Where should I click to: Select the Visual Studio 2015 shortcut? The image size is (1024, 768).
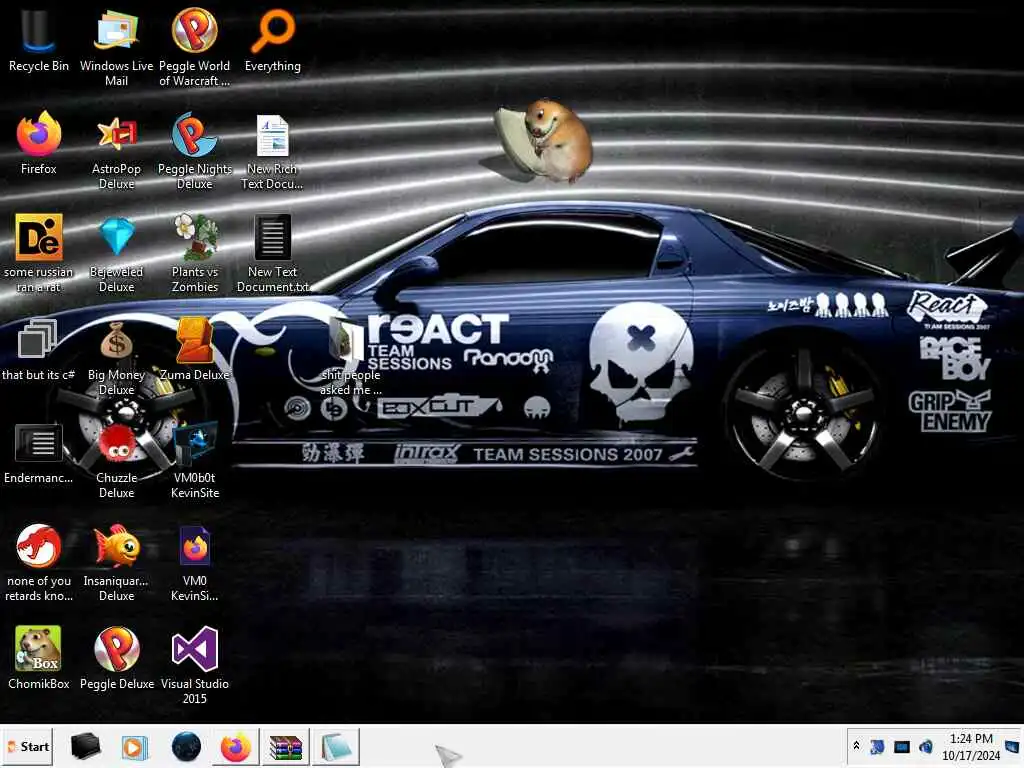[x=195, y=666]
